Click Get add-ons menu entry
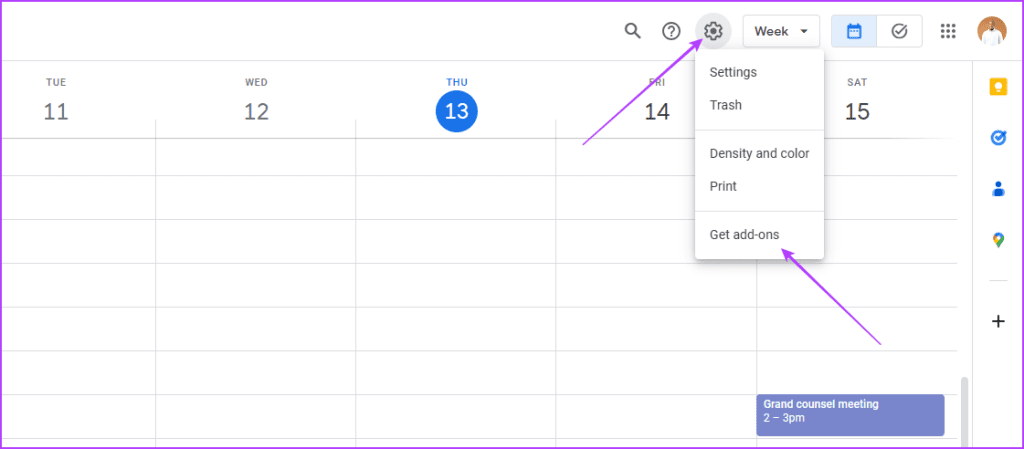Image resolution: width=1024 pixels, height=449 pixels. click(x=744, y=235)
